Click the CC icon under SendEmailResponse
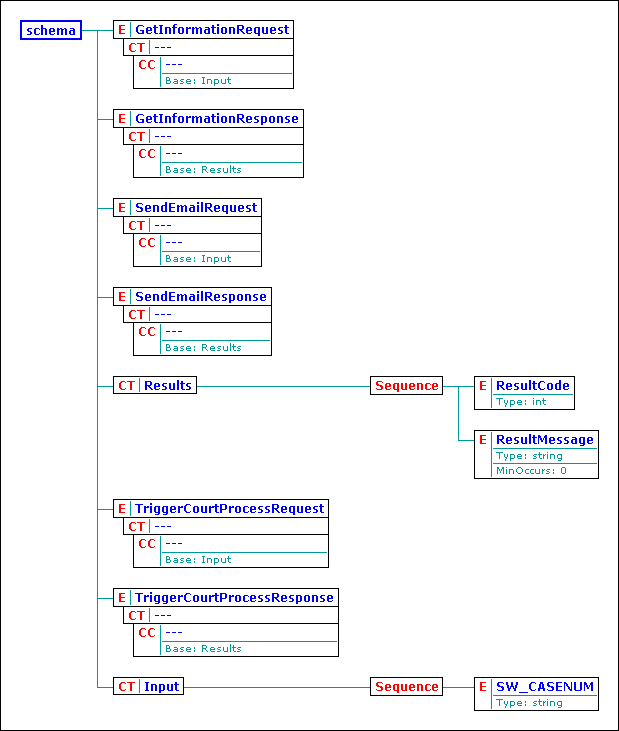The image size is (619, 731). 147,331
